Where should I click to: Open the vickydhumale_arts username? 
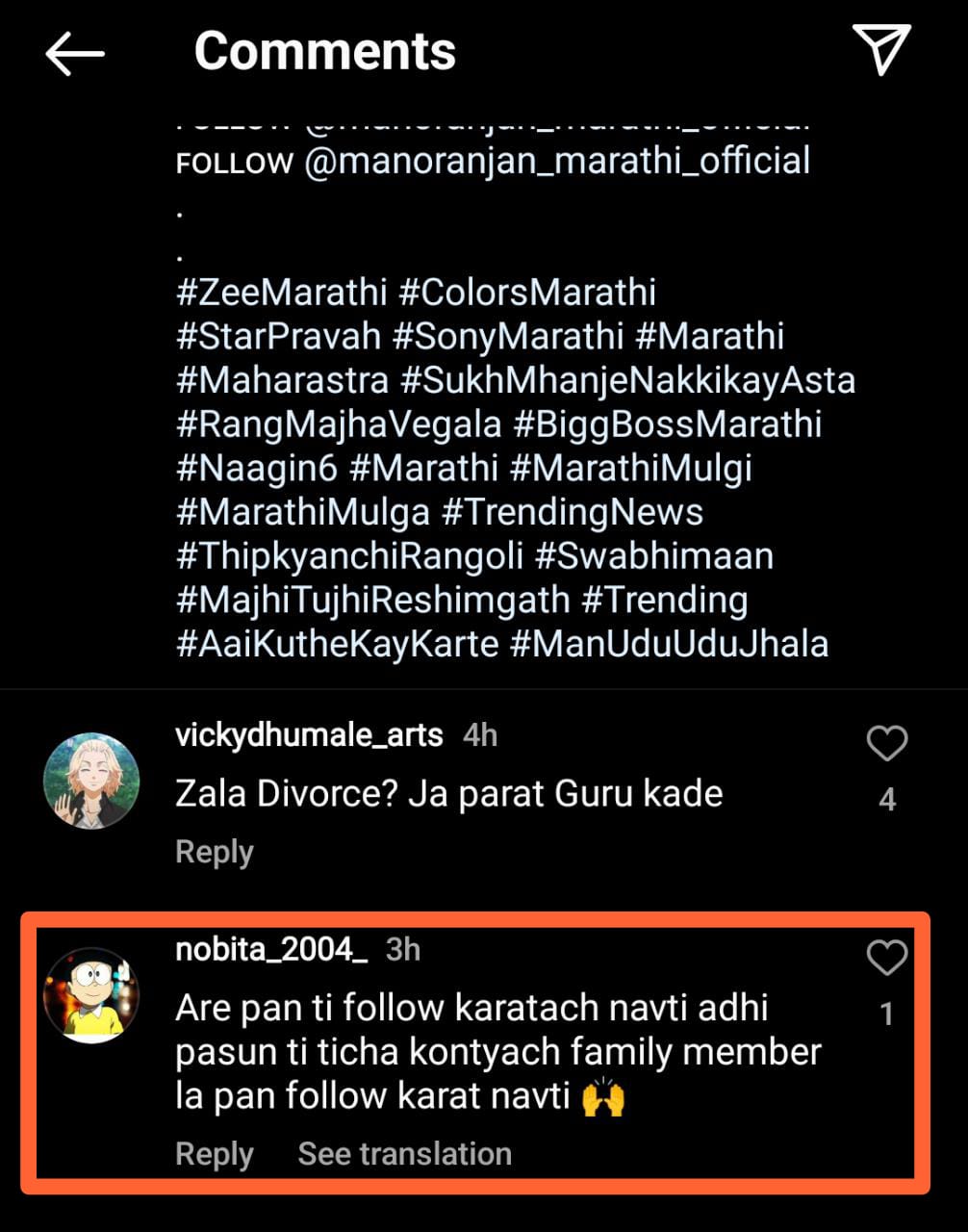tap(309, 735)
